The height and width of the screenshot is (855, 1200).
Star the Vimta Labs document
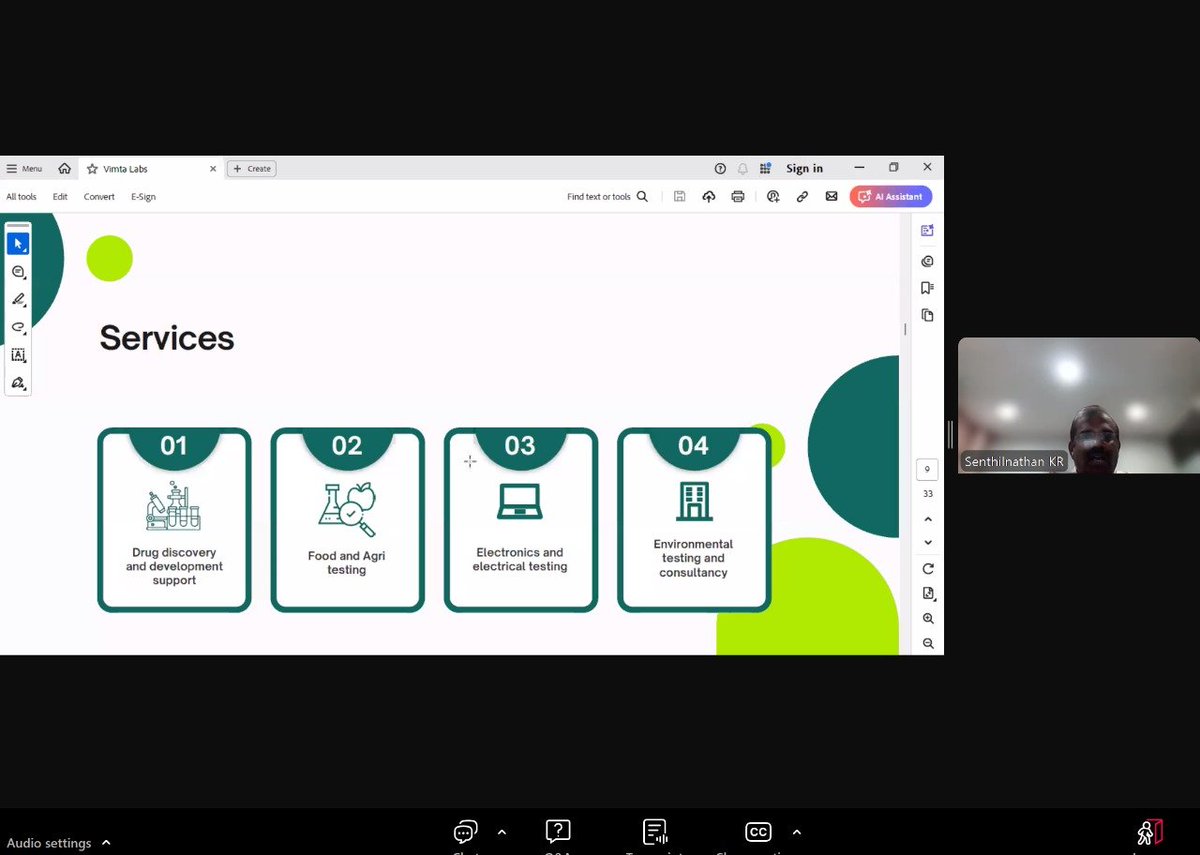coord(92,169)
